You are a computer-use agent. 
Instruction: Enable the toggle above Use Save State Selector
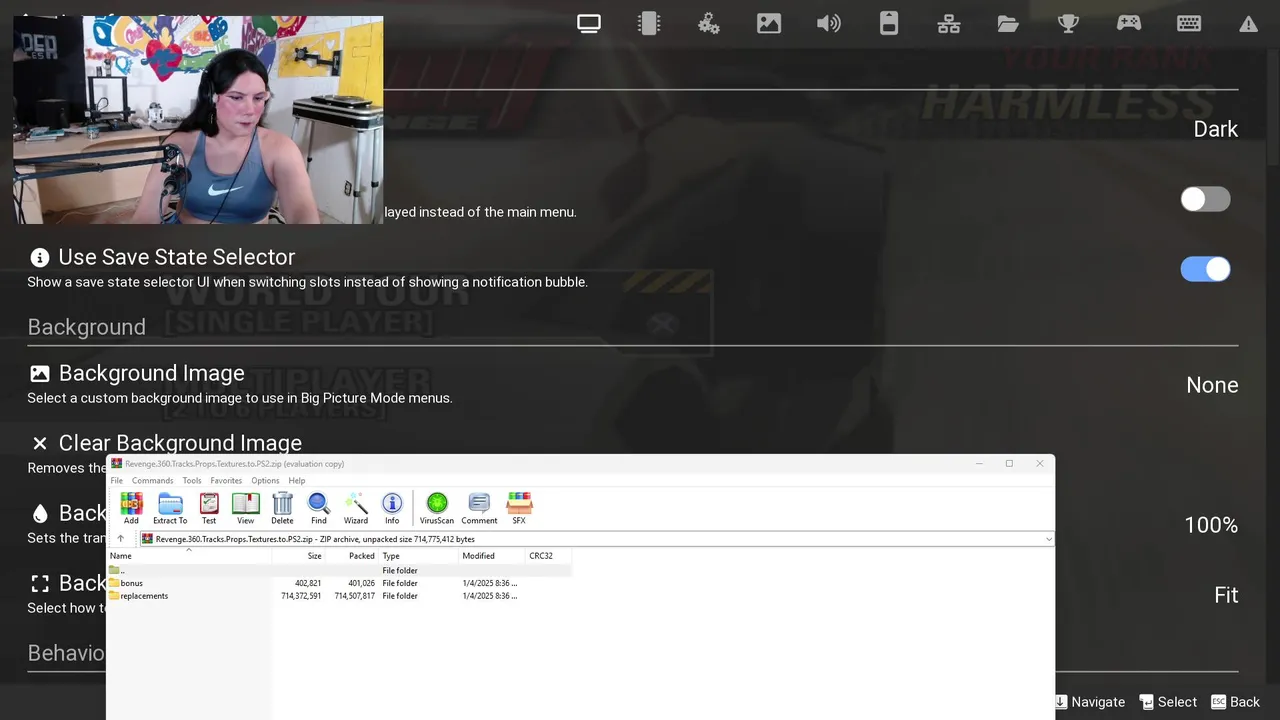pos(1205,199)
